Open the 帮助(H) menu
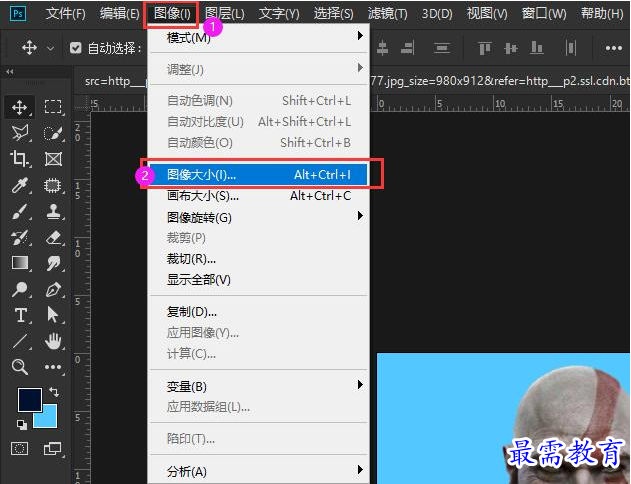Viewport: 631px width, 484px height. pos(602,14)
